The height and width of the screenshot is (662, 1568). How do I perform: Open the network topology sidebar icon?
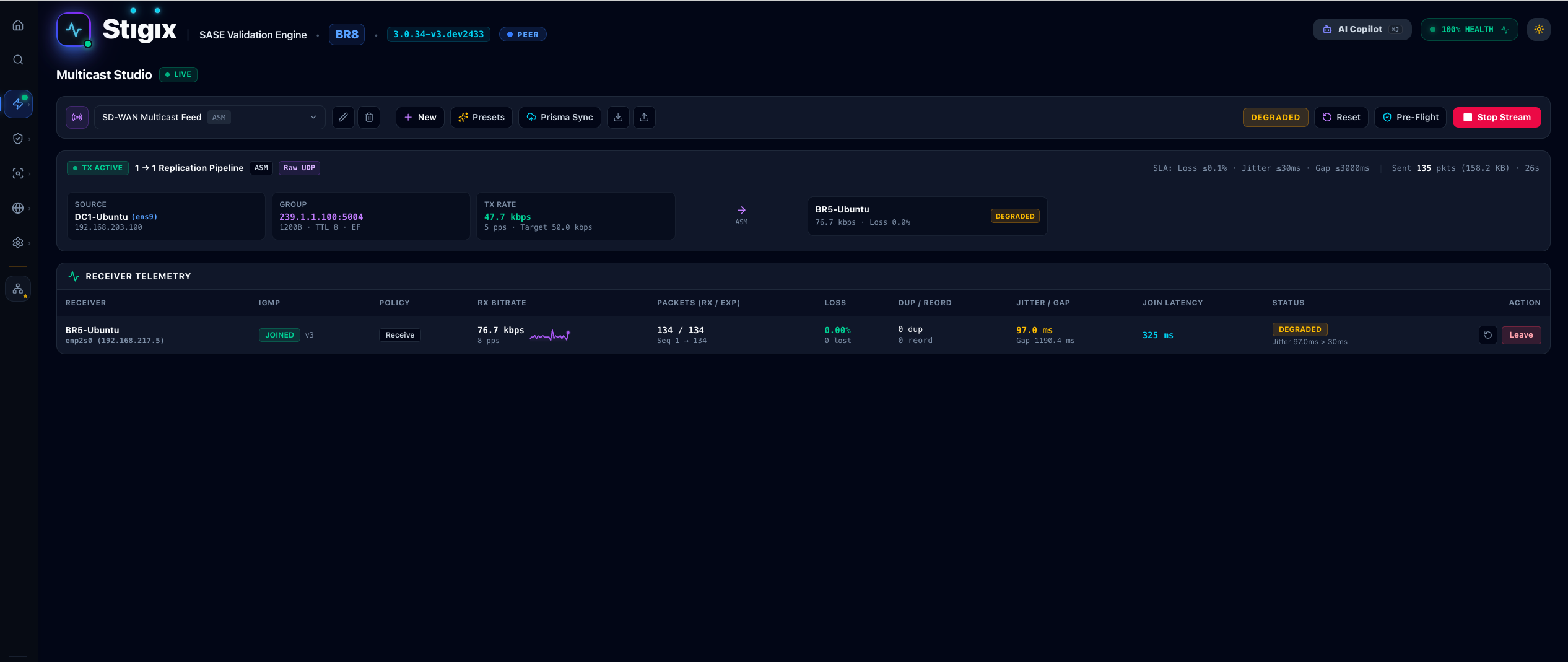[x=18, y=289]
